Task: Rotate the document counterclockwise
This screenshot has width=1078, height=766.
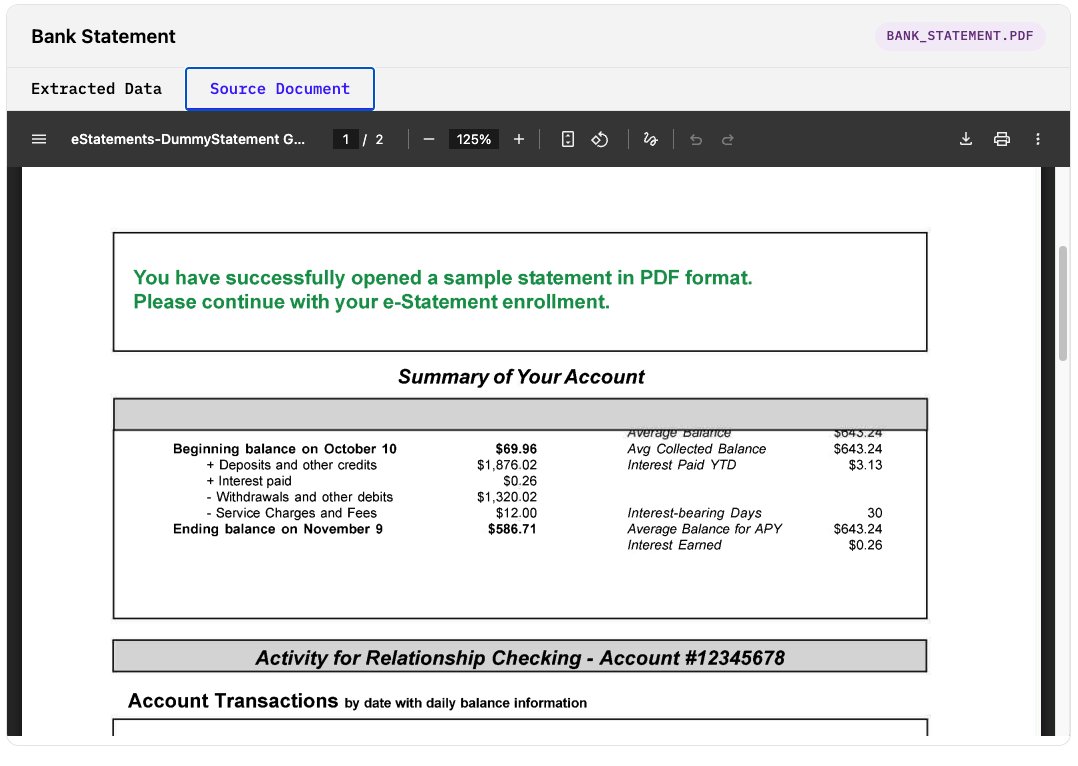Action: tap(600, 139)
